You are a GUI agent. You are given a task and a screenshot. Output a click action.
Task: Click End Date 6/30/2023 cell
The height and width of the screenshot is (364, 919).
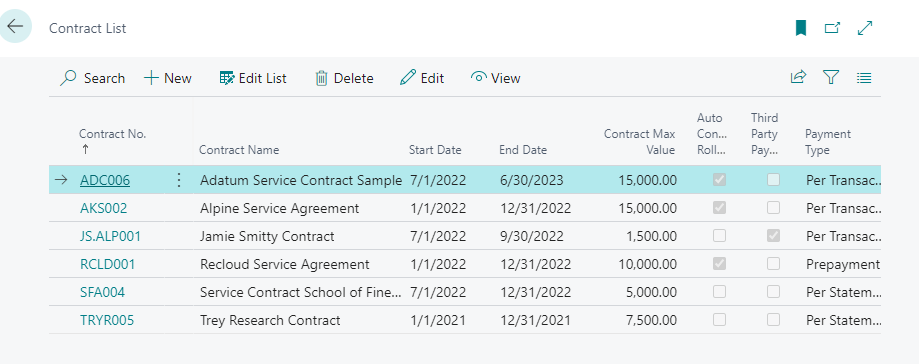point(532,181)
